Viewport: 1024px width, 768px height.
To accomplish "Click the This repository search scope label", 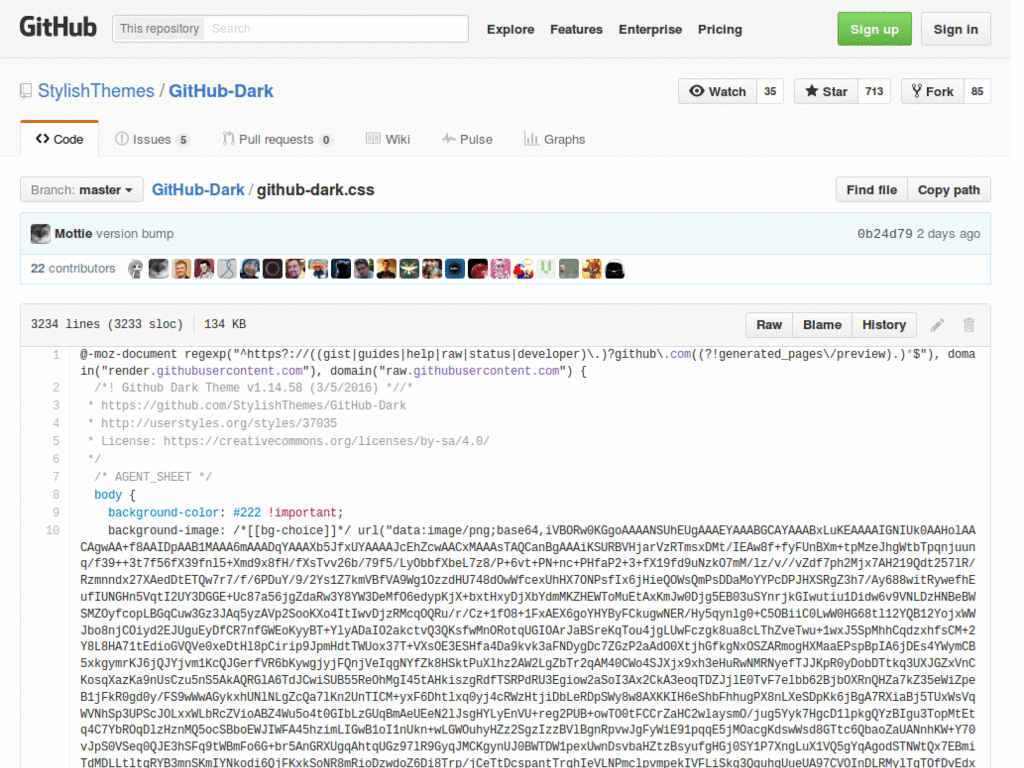I will point(159,29).
